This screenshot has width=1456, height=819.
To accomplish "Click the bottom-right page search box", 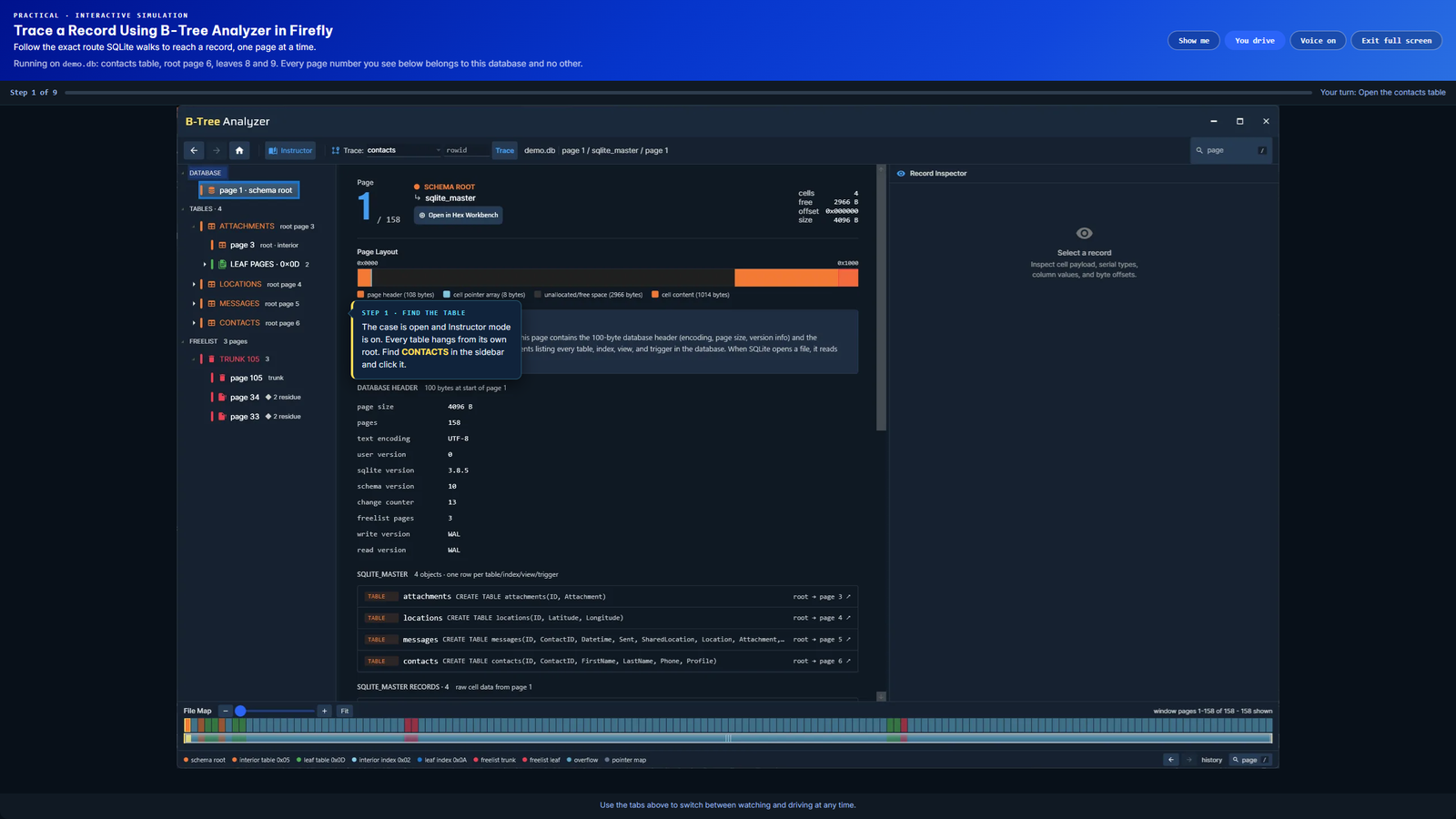I will pyautogui.click(x=1250, y=760).
